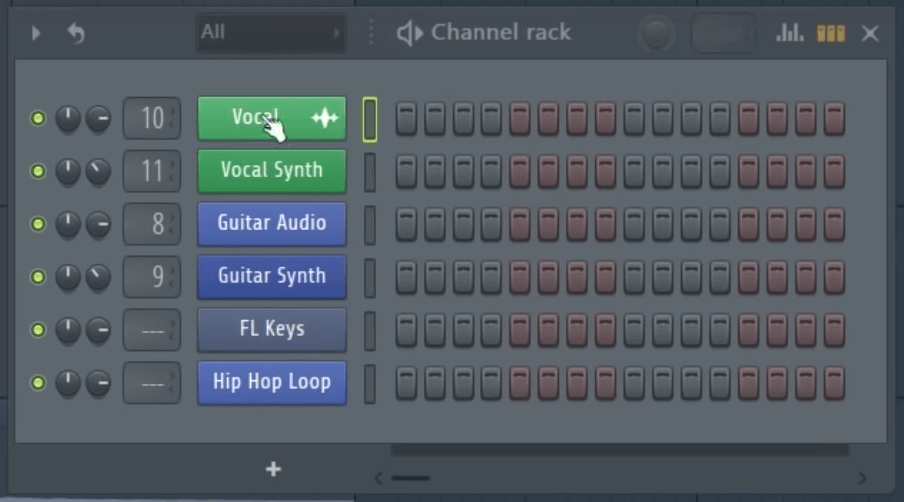This screenshot has height=502, width=904.
Task: Enable first step of Hip Hop Loop
Action: (x=406, y=383)
